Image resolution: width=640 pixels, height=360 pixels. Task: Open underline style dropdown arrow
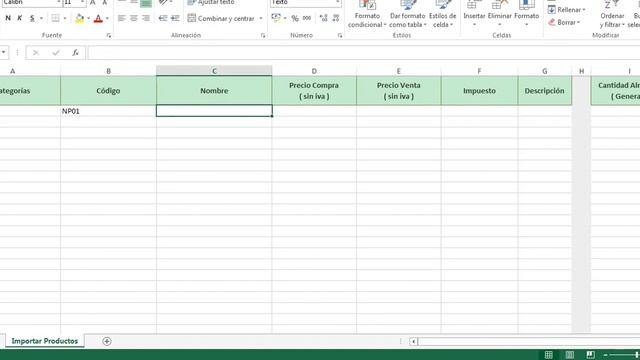(41, 18)
